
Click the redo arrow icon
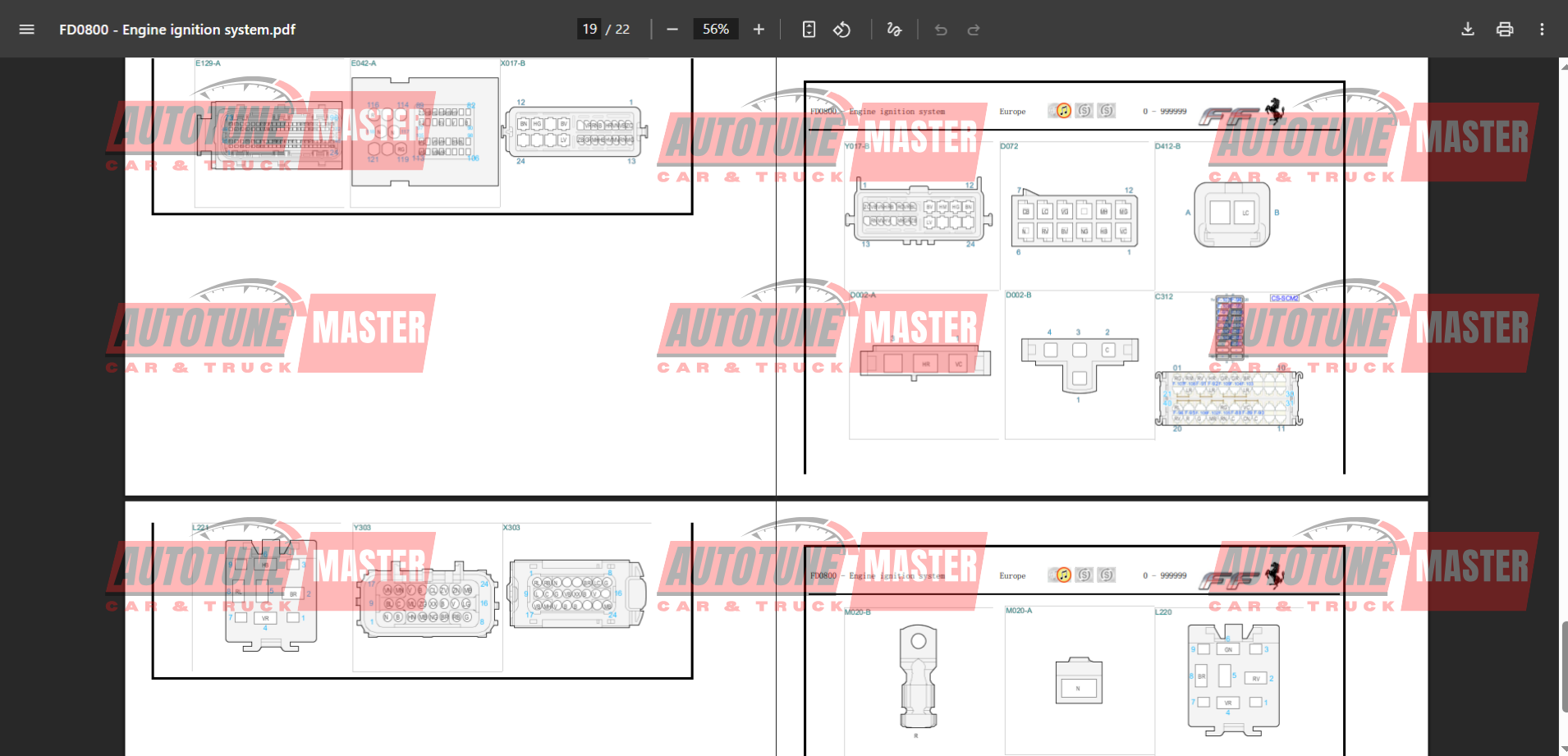tap(974, 30)
